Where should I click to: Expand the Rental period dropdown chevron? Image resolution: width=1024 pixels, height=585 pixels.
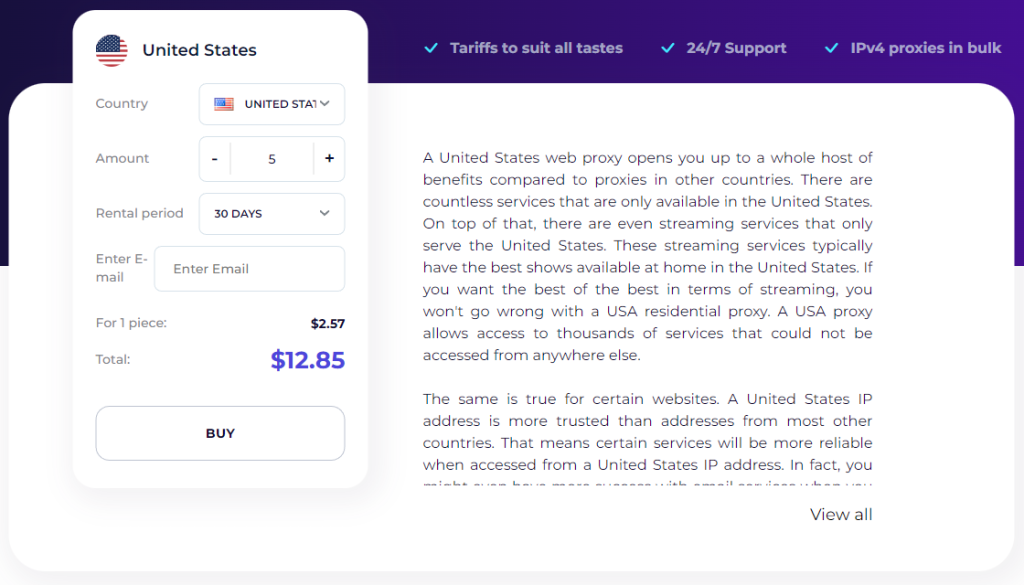325,214
